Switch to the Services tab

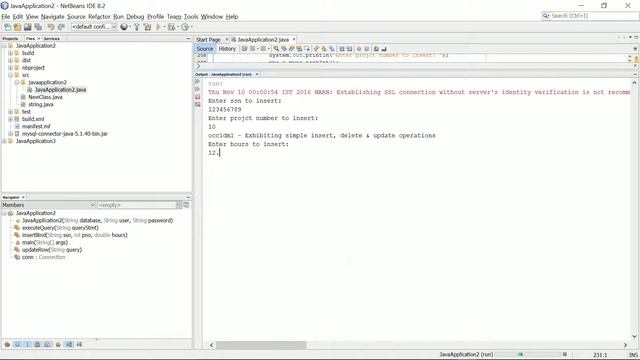point(51,38)
